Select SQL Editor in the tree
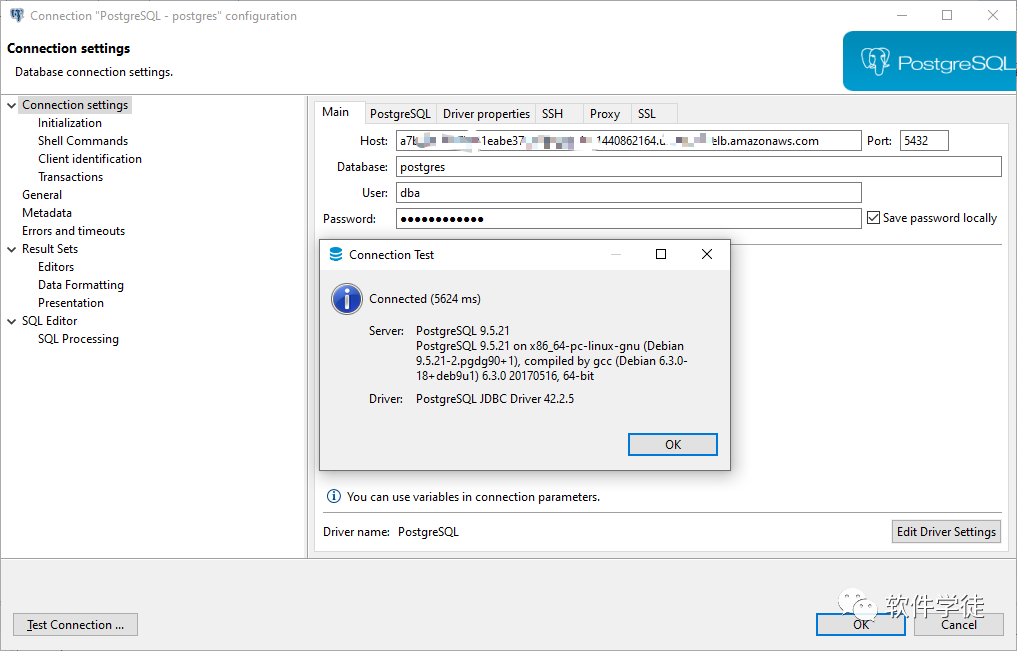Image resolution: width=1017 pixels, height=651 pixels. 49,321
